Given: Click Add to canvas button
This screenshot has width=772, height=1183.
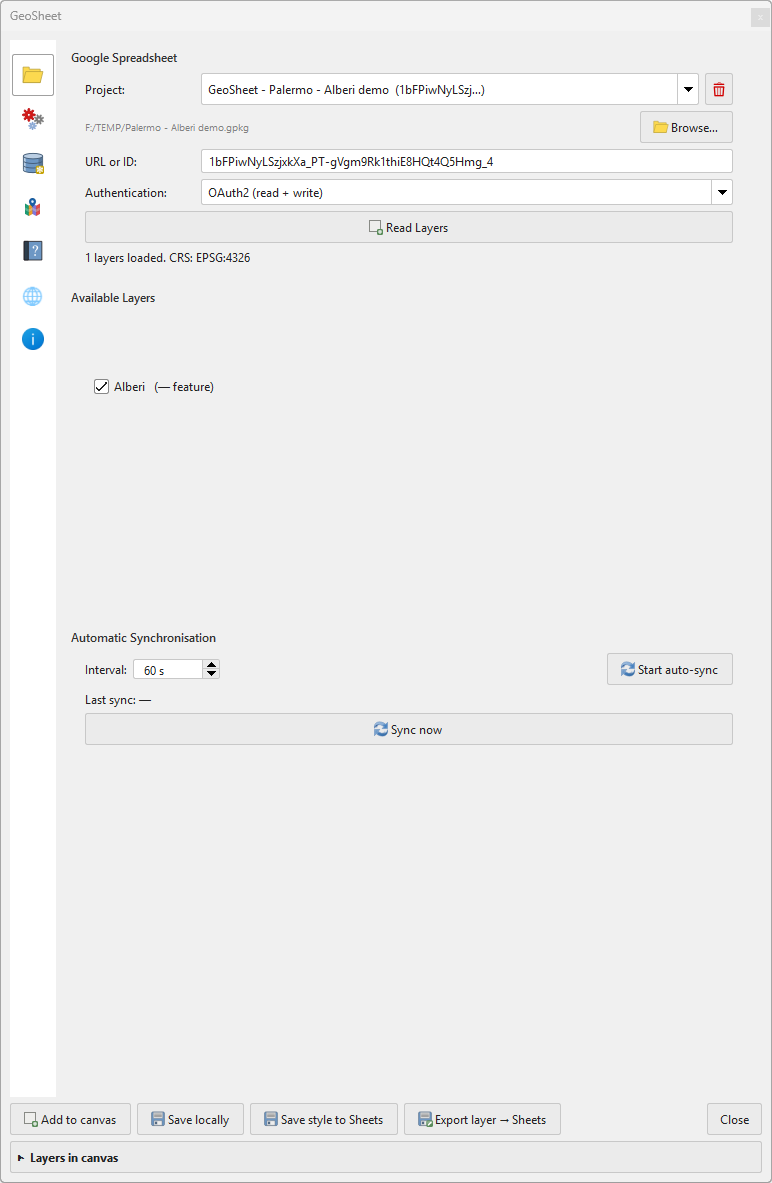Looking at the screenshot, I should point(70,1119).
